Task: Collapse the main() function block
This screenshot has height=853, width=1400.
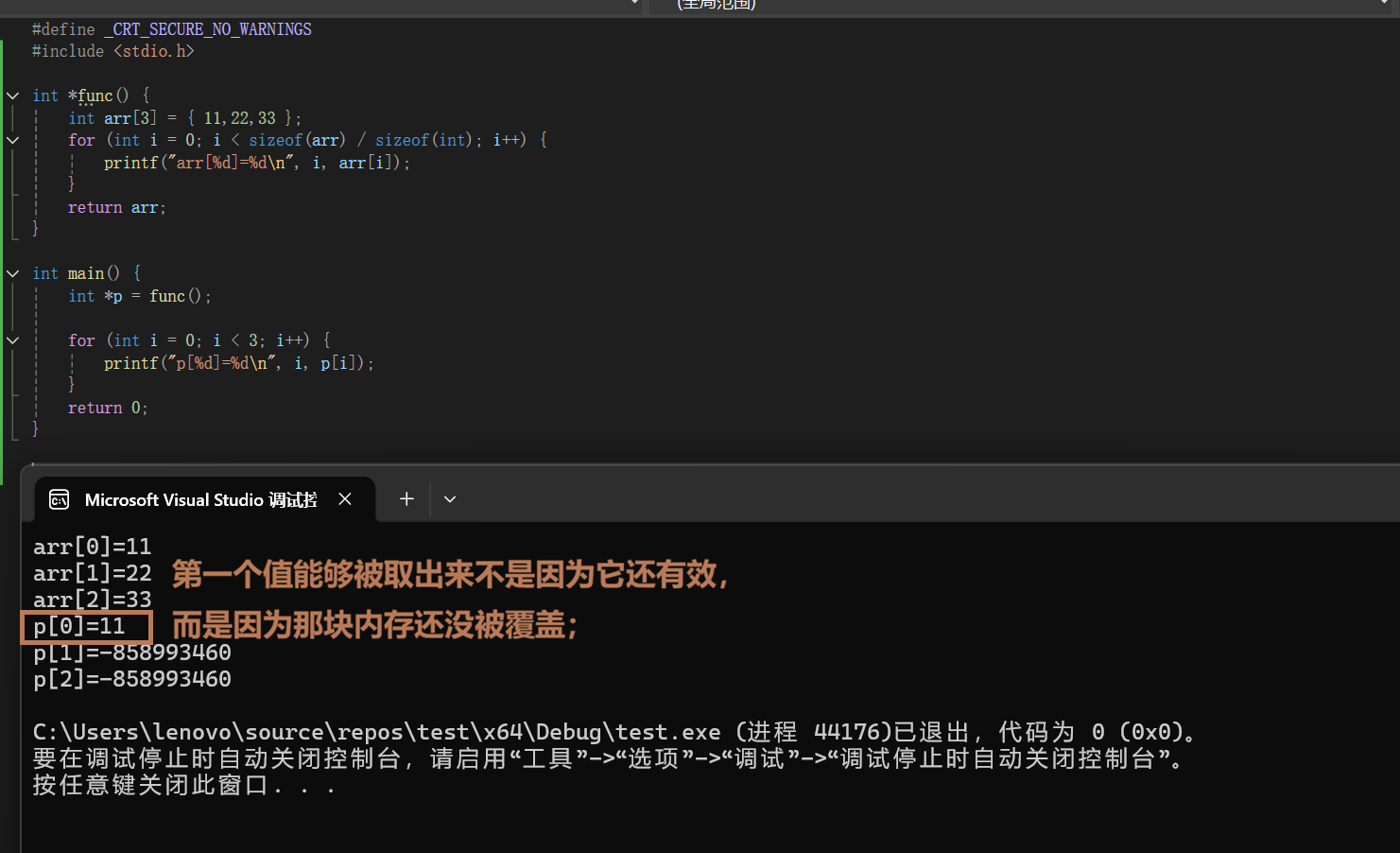Action: pos(13,273)
